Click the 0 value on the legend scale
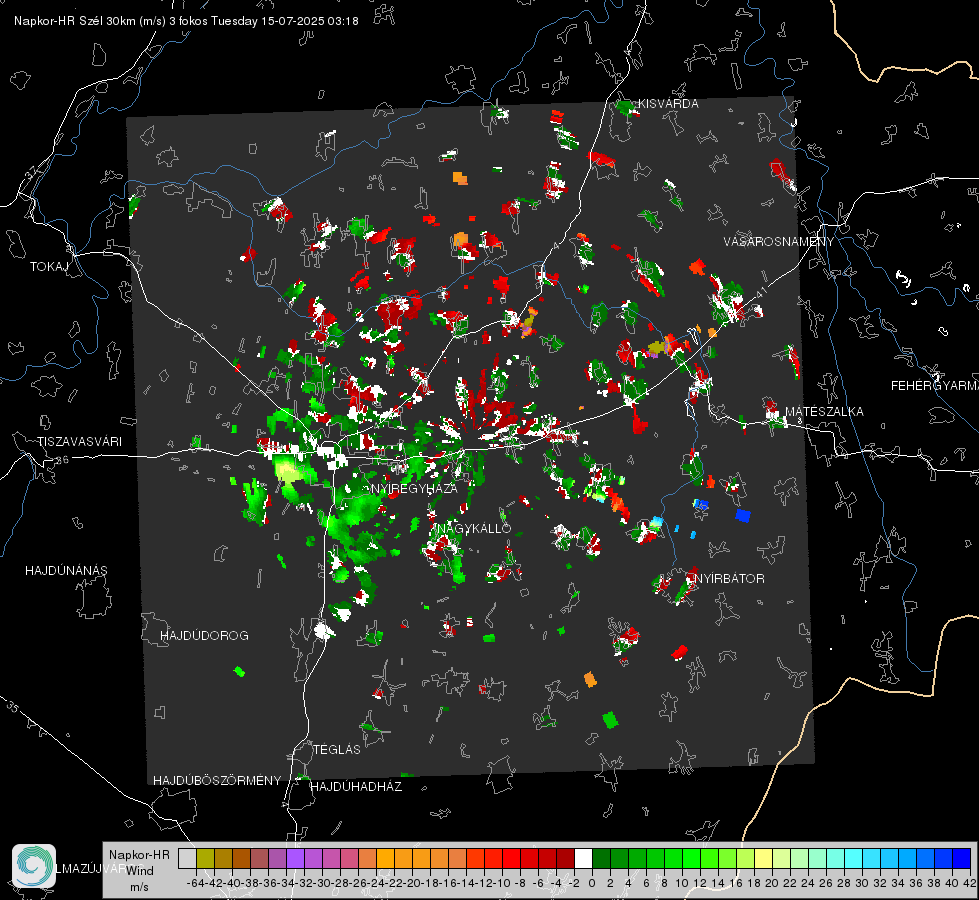 (592, 883)
